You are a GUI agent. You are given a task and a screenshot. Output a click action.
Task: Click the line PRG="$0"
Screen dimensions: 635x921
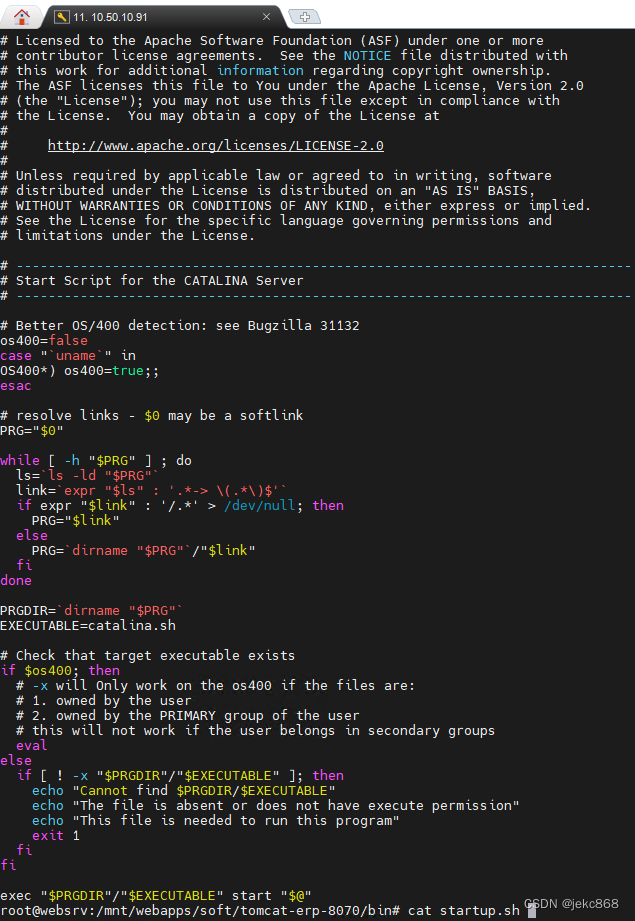(x=32, y=431)
